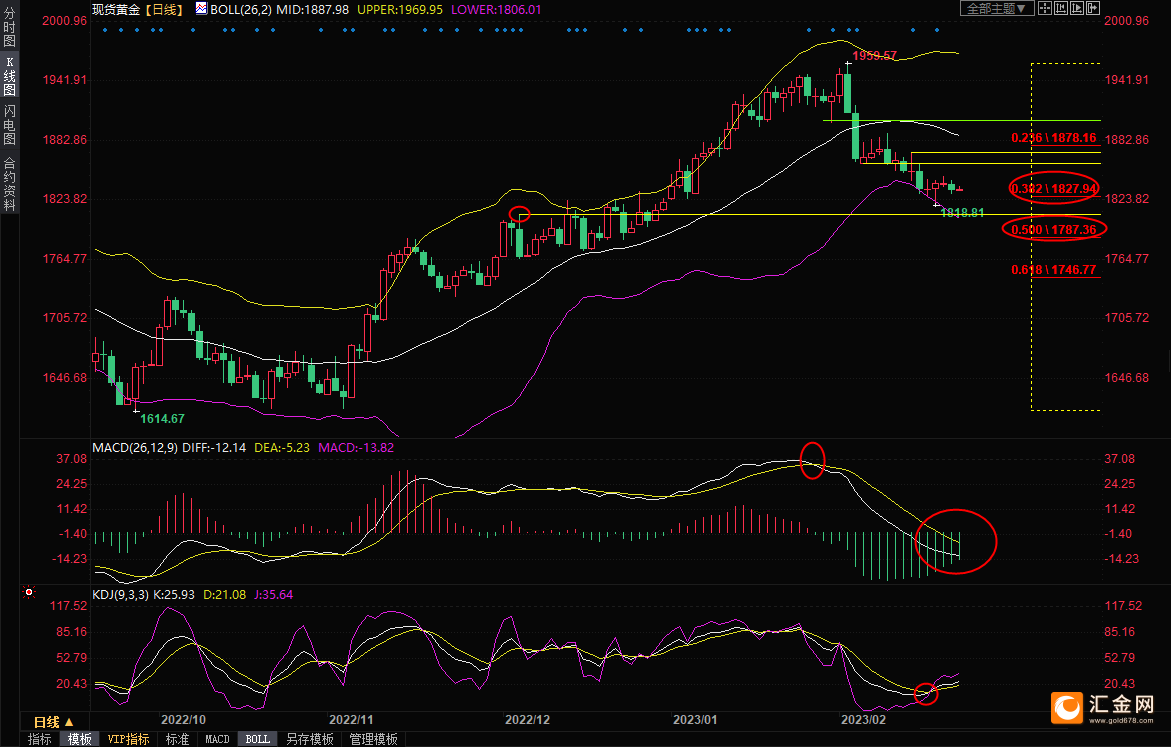The height and width of the screenshot is (747, 1171).
Task: Click the K:25.93 KDJ value
Action: click(173, 595)
